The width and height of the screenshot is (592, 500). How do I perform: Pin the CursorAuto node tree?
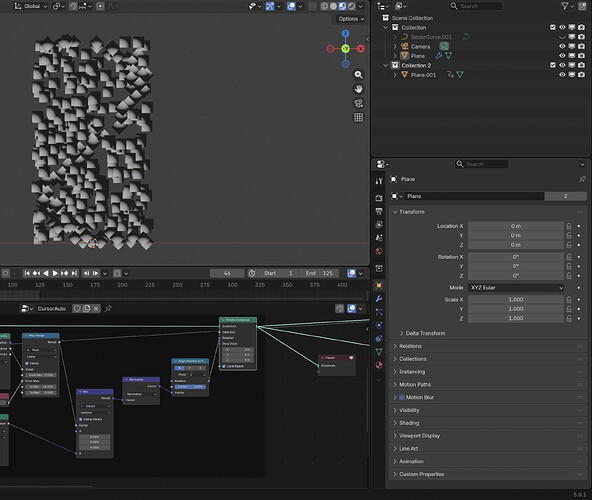(x=108, y=309)
